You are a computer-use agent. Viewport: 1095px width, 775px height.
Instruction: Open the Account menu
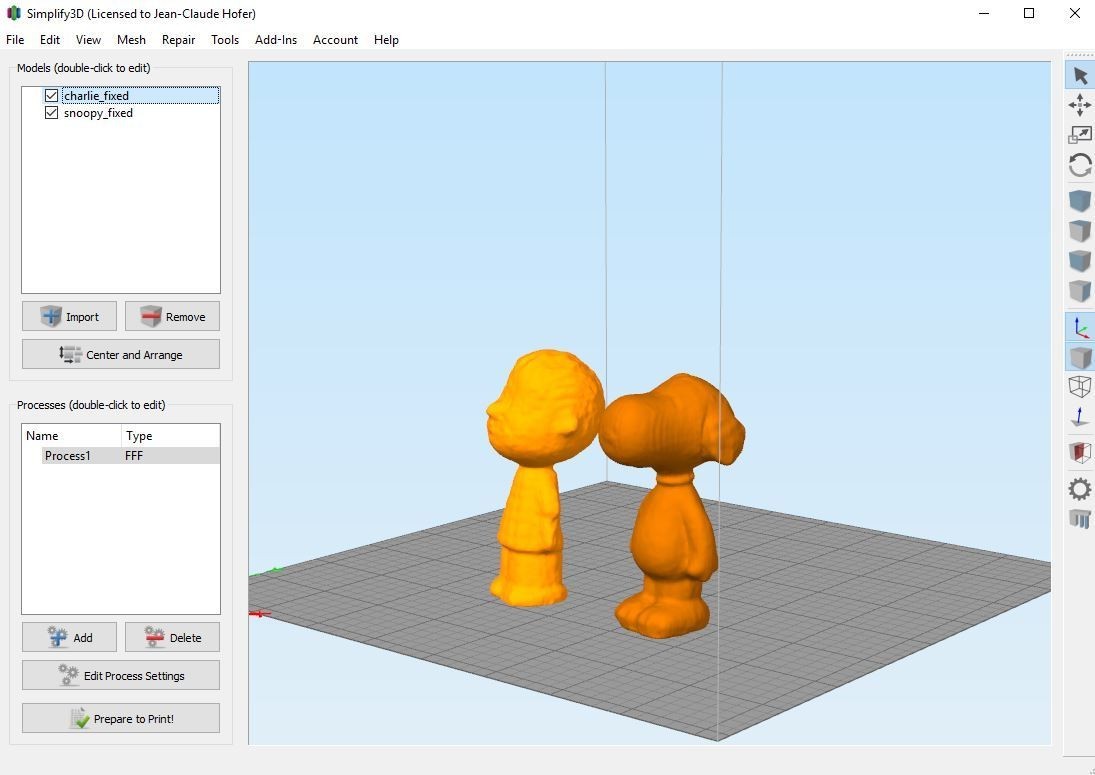(335, 40)
